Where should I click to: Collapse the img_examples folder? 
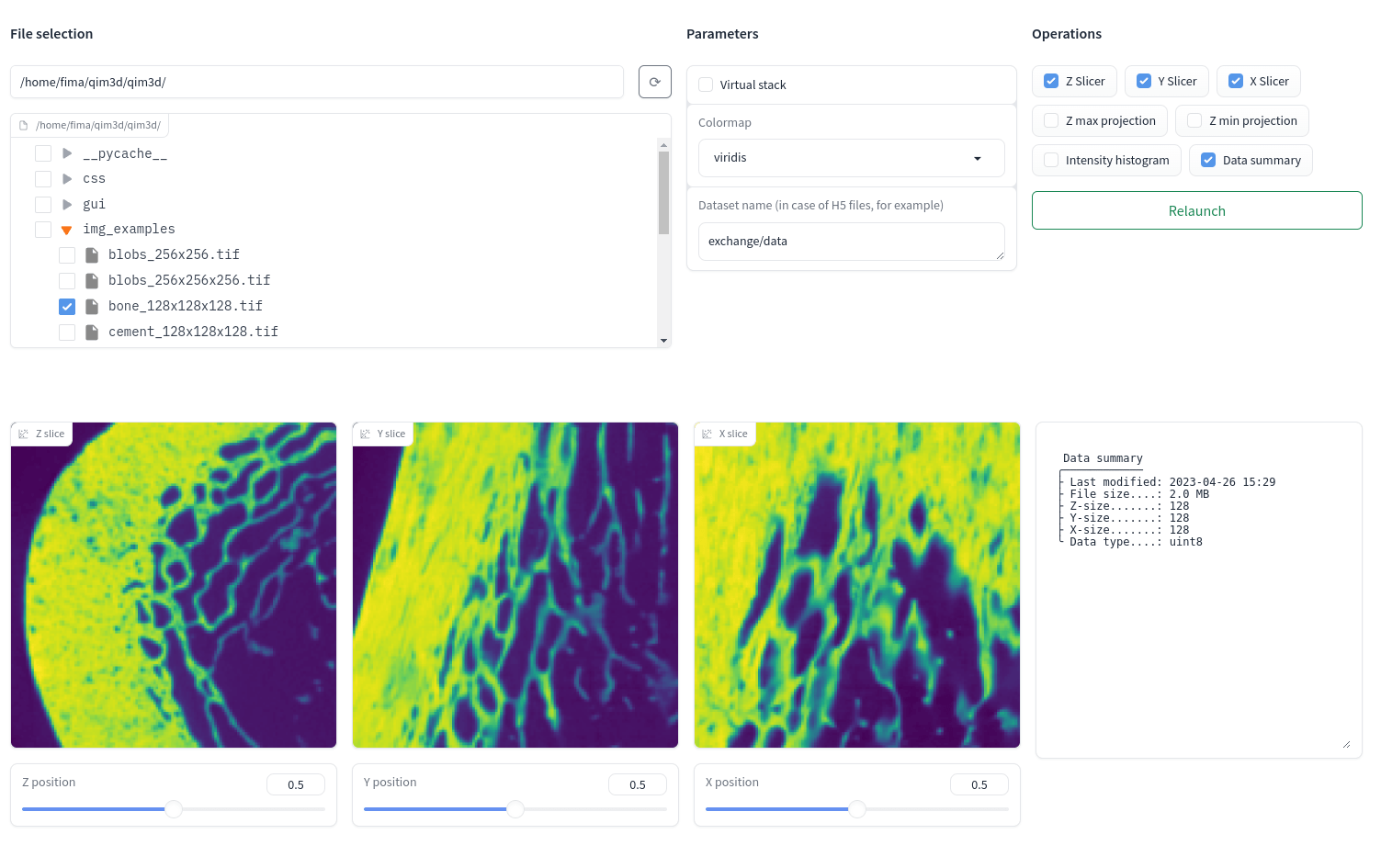[67, 230]
